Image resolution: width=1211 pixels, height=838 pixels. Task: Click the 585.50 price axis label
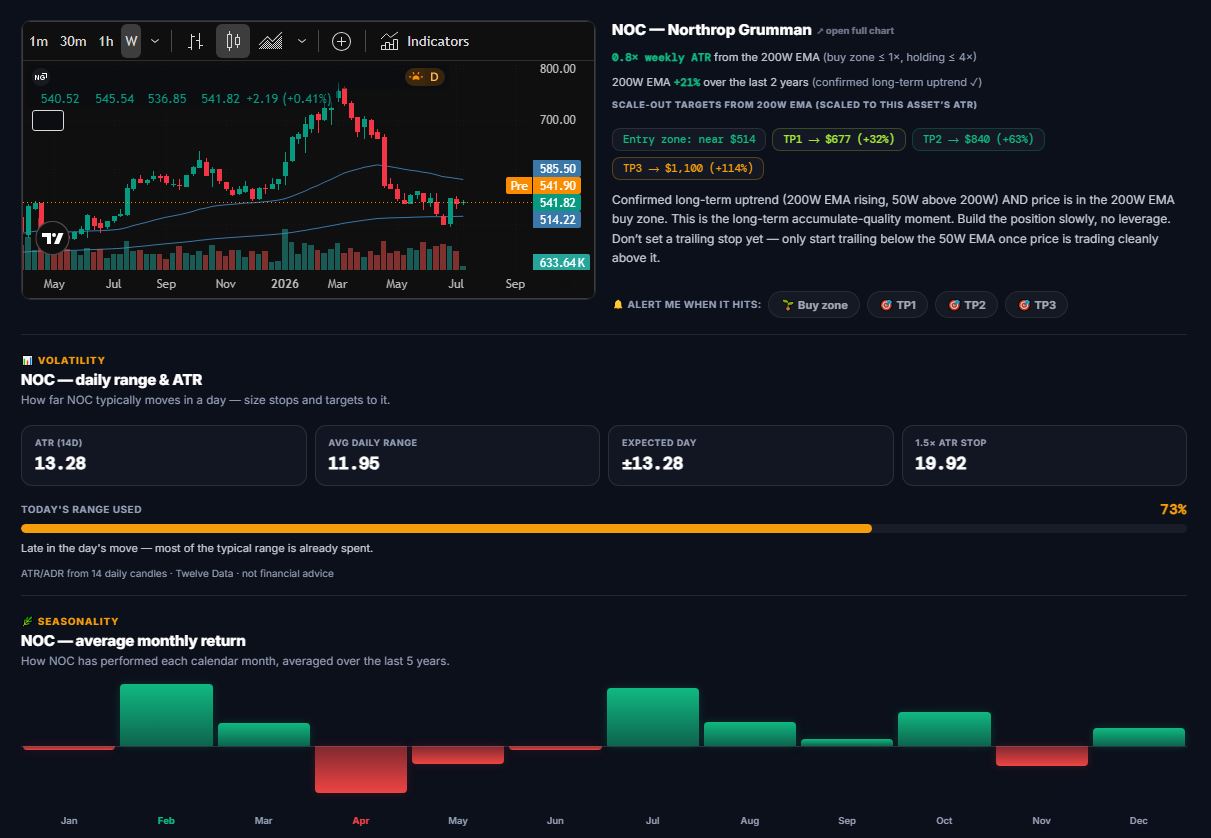(x=557, y=169)
